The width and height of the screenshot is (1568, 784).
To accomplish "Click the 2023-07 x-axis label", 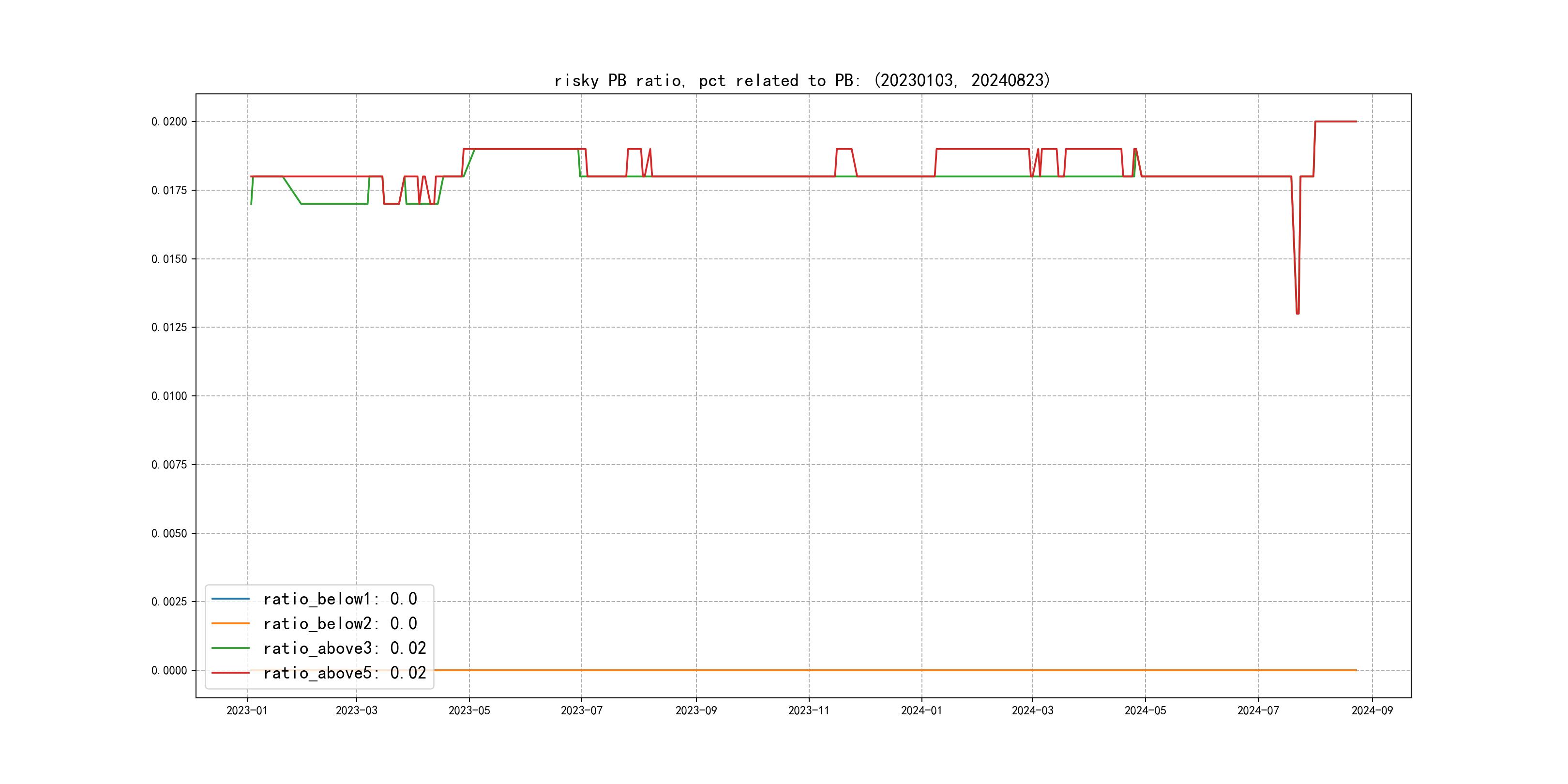I will tap(581, 710).
